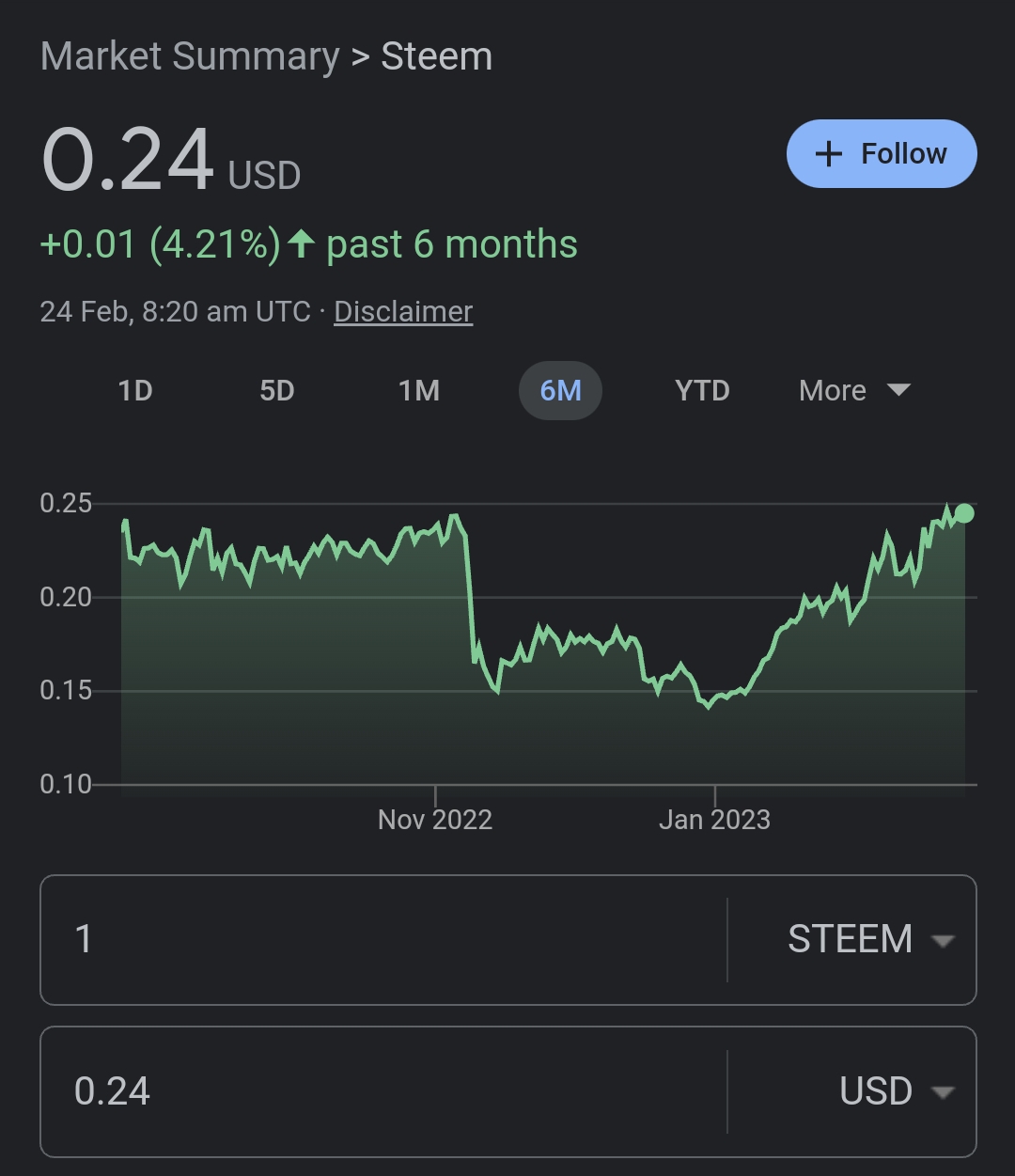1015x1176 pixels.
Task: Switch chart to YTD range
Action: (x=702, y=390)
